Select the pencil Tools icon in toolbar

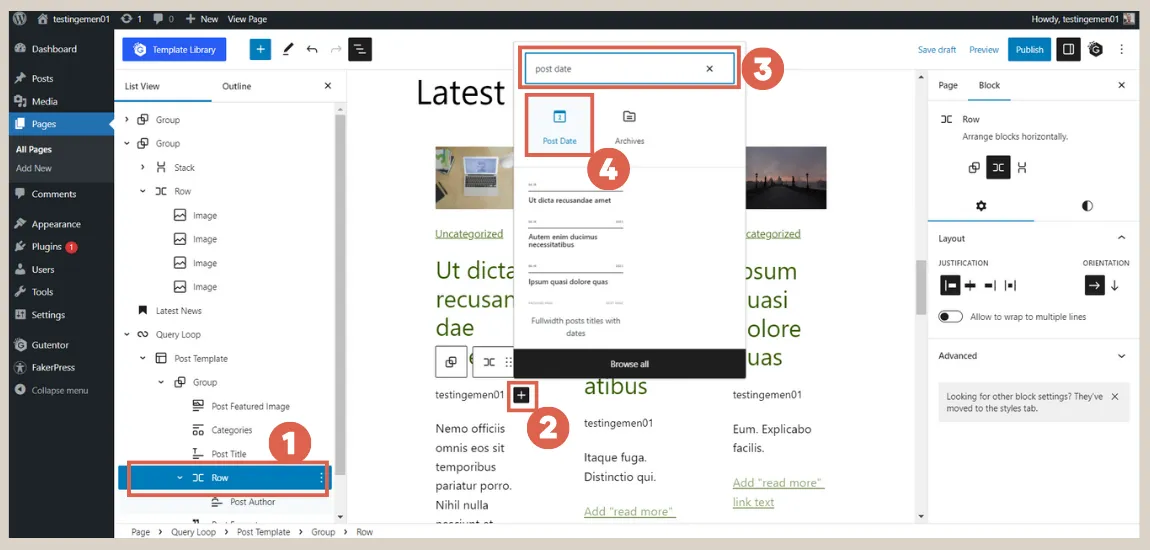(x=288, y=50)
